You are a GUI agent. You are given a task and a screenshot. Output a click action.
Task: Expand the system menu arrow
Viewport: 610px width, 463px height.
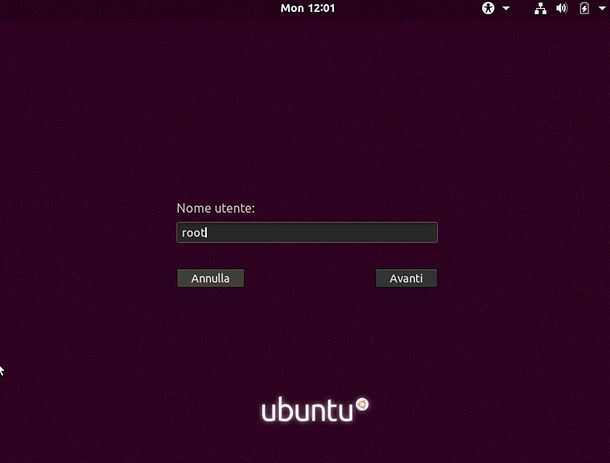[602, 8]
